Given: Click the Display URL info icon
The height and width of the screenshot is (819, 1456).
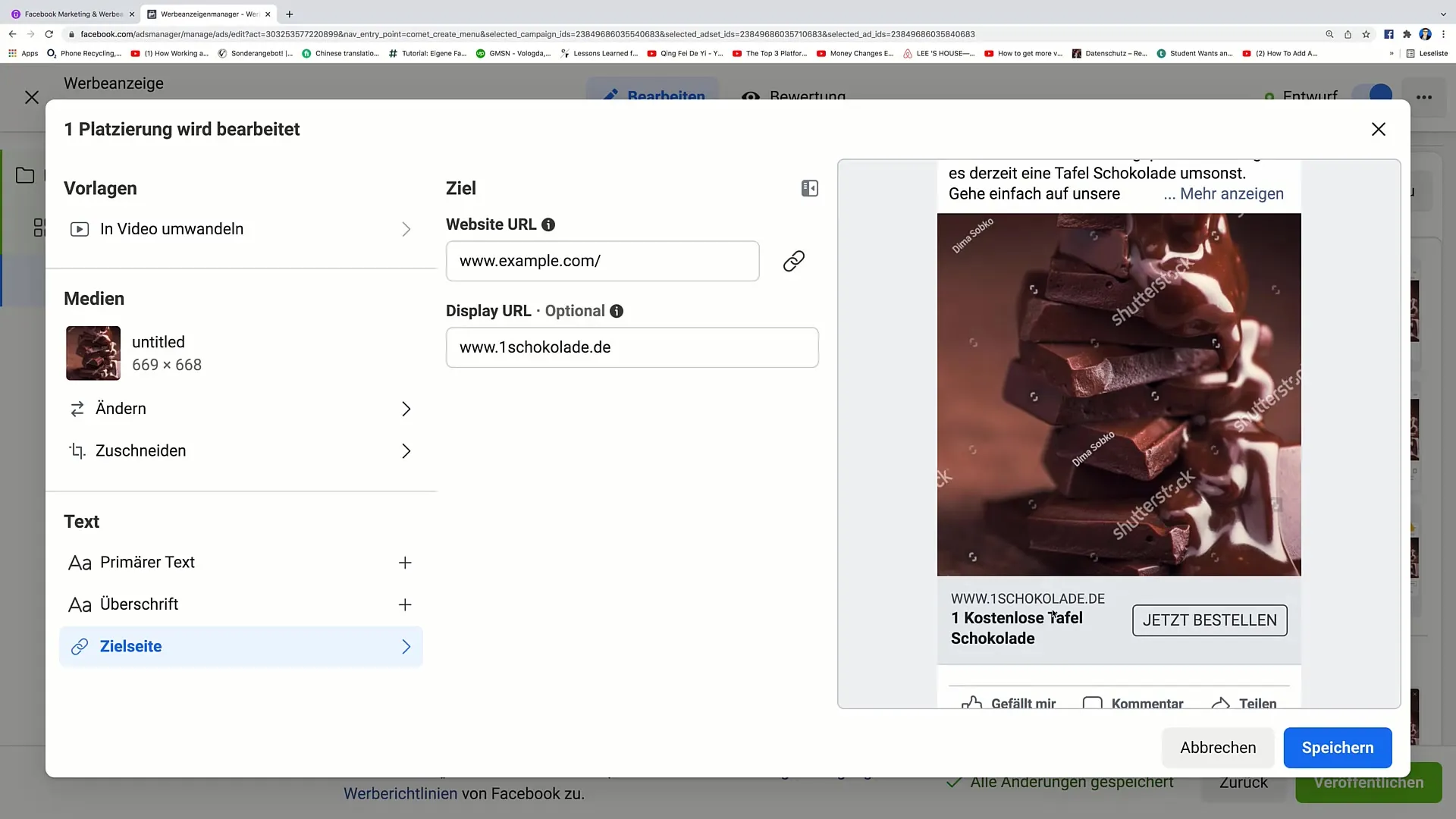Looking at the screenshot, I should click(x=617, y=311).
